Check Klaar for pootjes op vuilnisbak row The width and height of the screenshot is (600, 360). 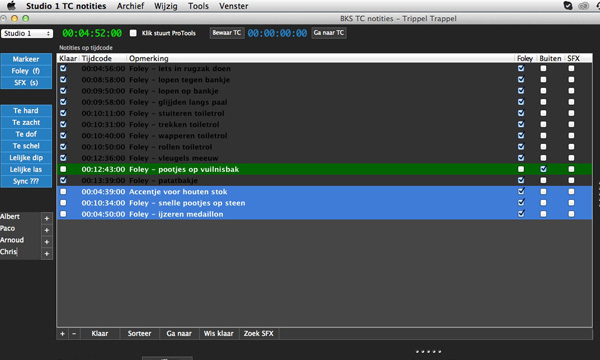[x=63, y=169]
